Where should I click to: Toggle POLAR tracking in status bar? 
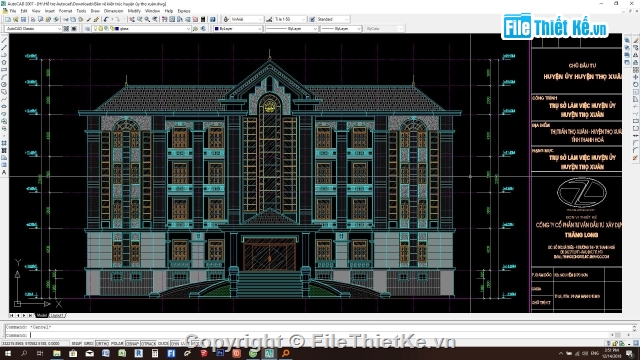117,344
